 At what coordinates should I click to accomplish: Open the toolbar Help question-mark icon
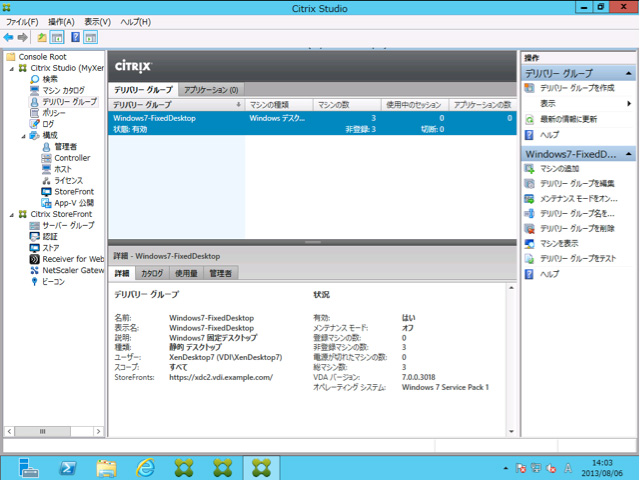coord(76,38)
